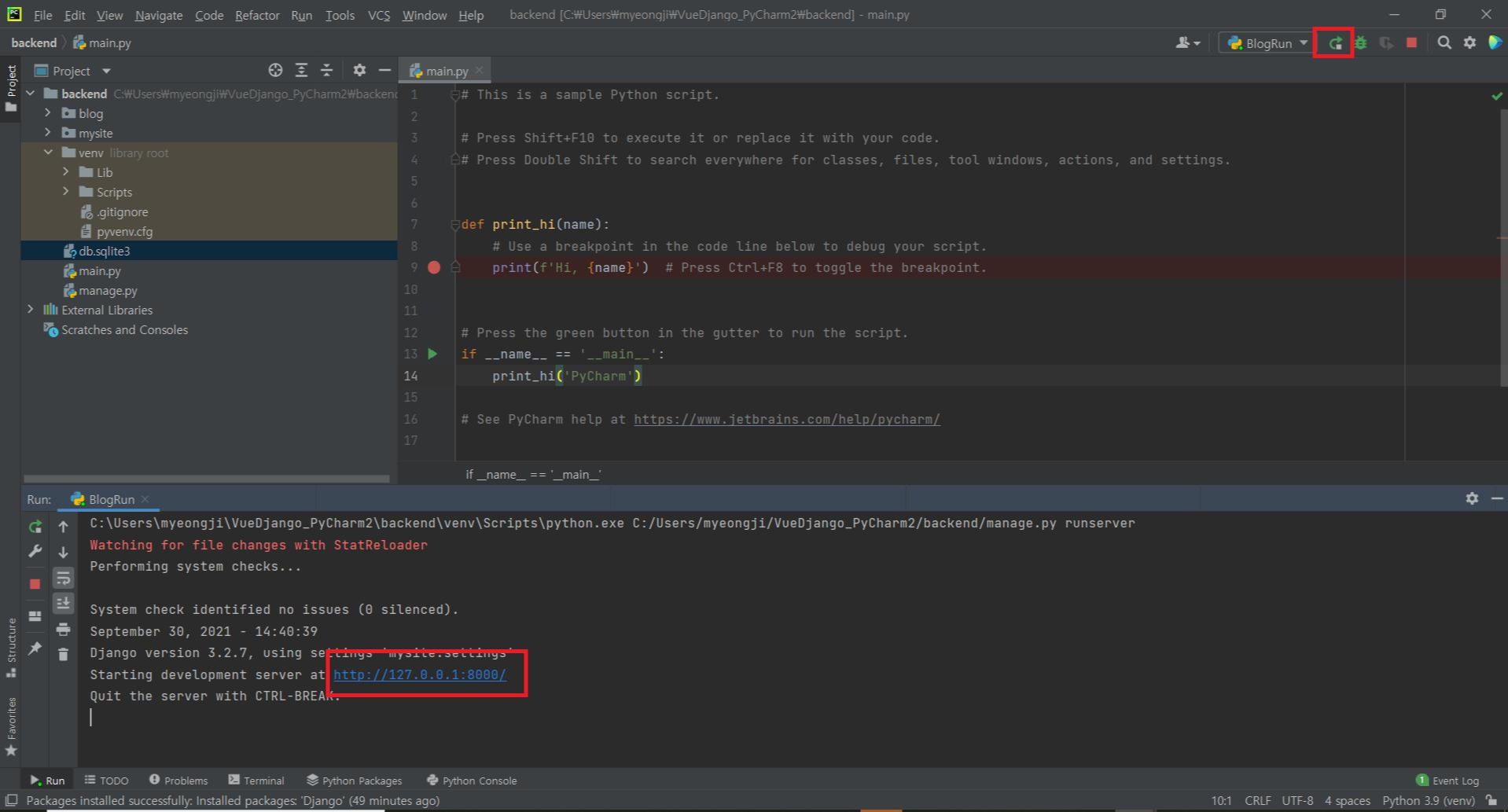Change CRLF line separator setting
Image resolution: width=1508 pixels, height=812 pixels.
(1258, 801)
